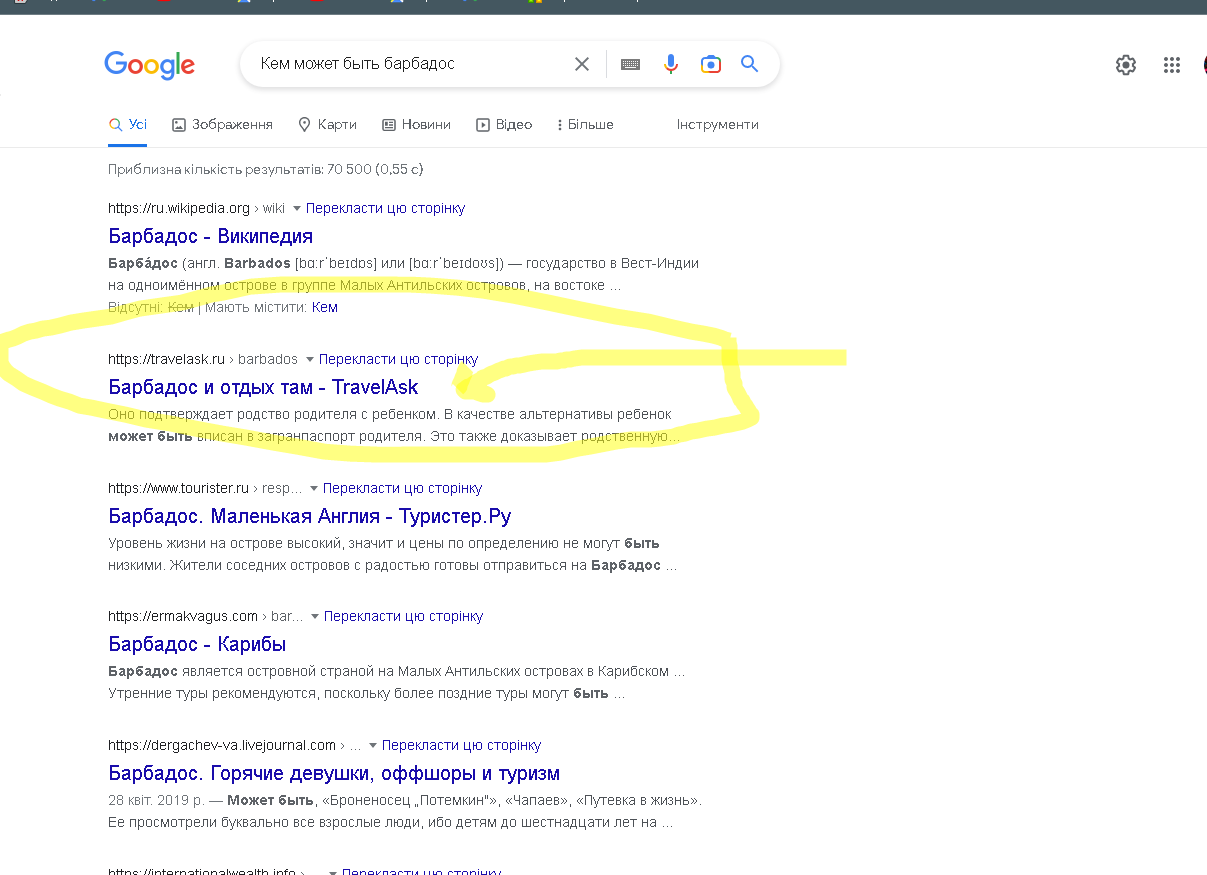Open Більше search categories menu

[x=585, y=125]
